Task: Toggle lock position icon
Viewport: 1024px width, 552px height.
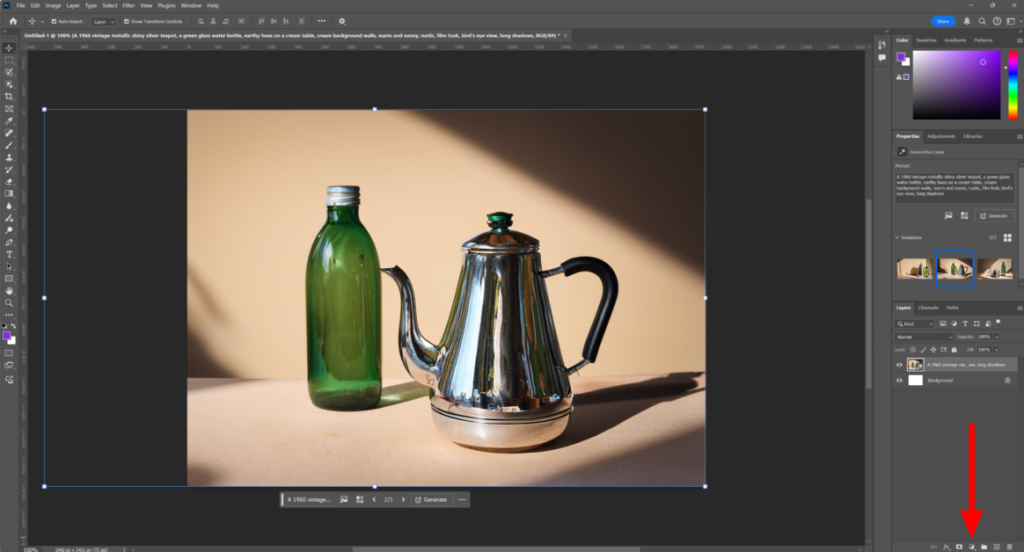Action: point(933,349)
